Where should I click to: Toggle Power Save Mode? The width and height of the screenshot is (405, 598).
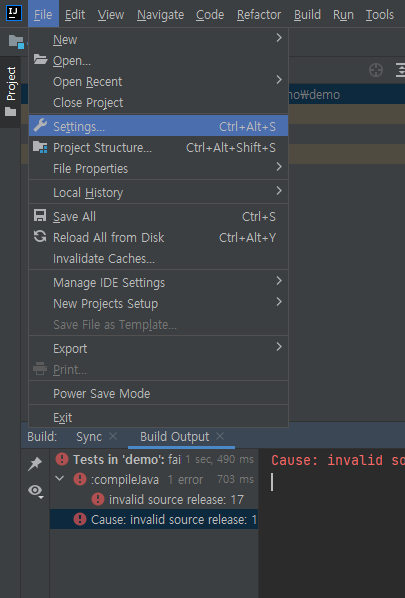(158, 393)
